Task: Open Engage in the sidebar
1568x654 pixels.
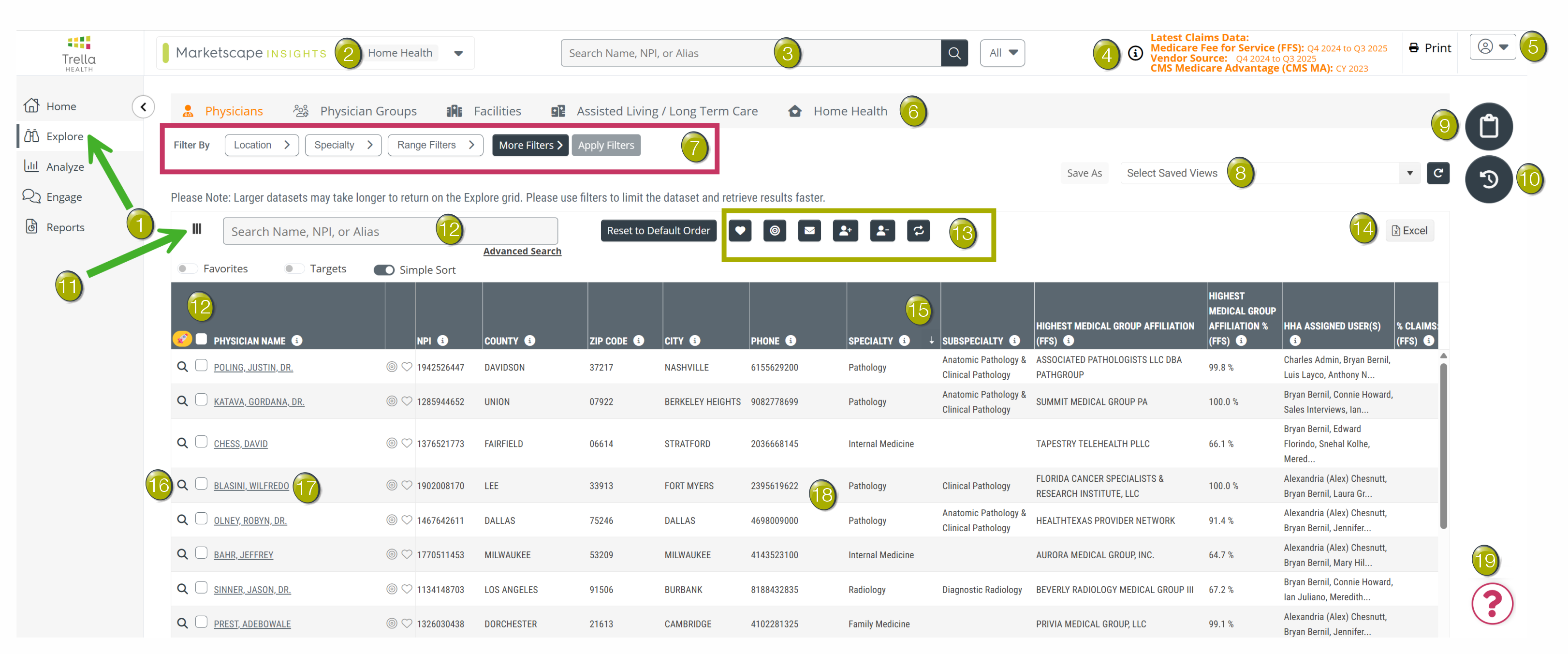Action: [53, 197]
